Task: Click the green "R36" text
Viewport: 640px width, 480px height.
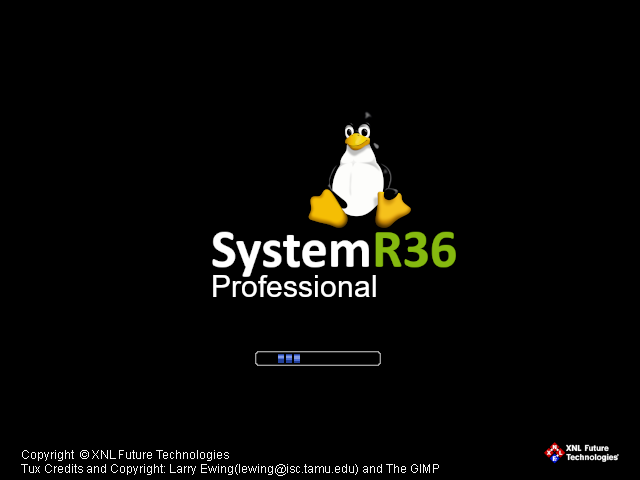Action: (415, 250)
